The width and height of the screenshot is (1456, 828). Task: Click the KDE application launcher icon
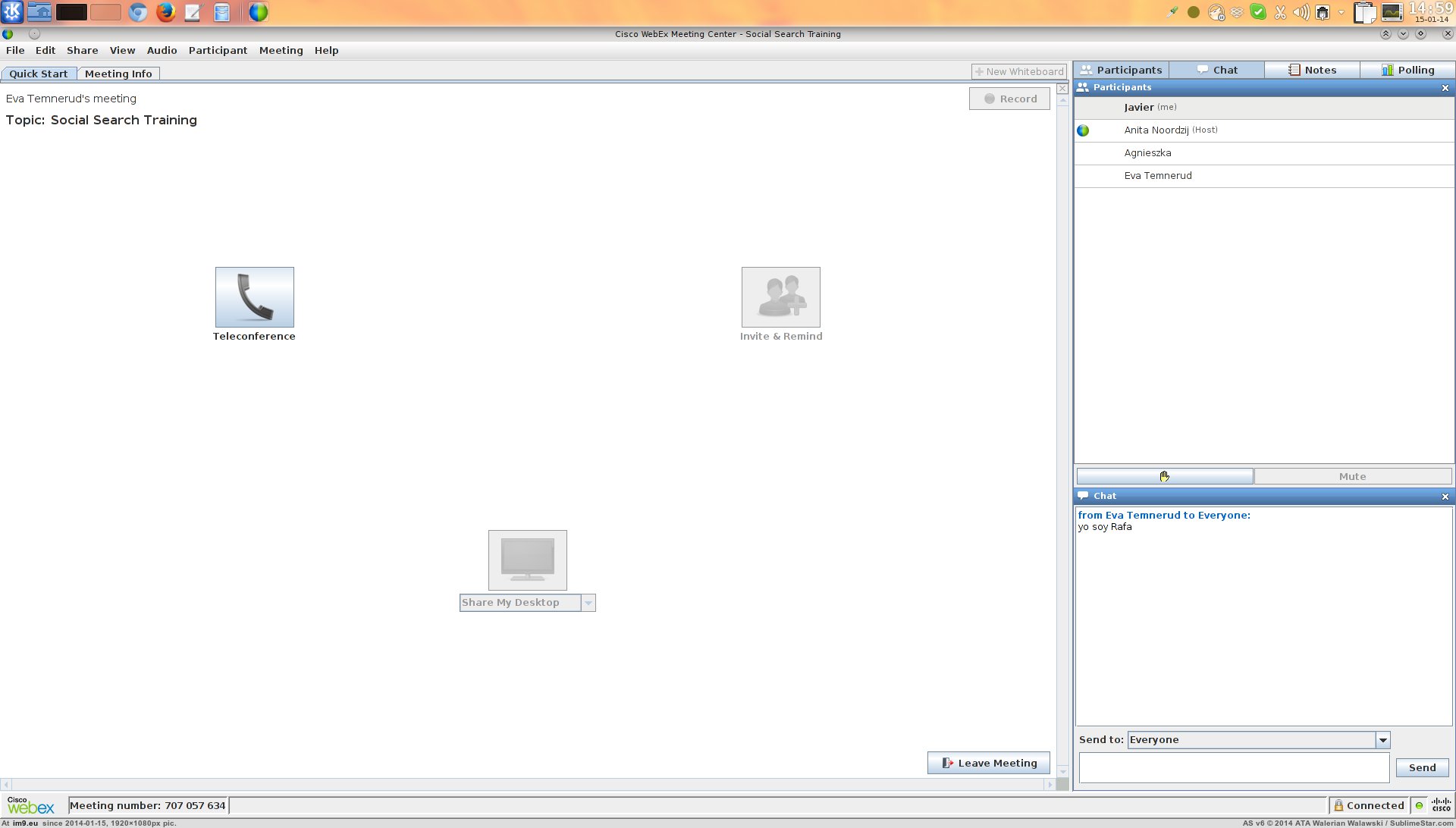pyautogui.click(x=13, y=12)
